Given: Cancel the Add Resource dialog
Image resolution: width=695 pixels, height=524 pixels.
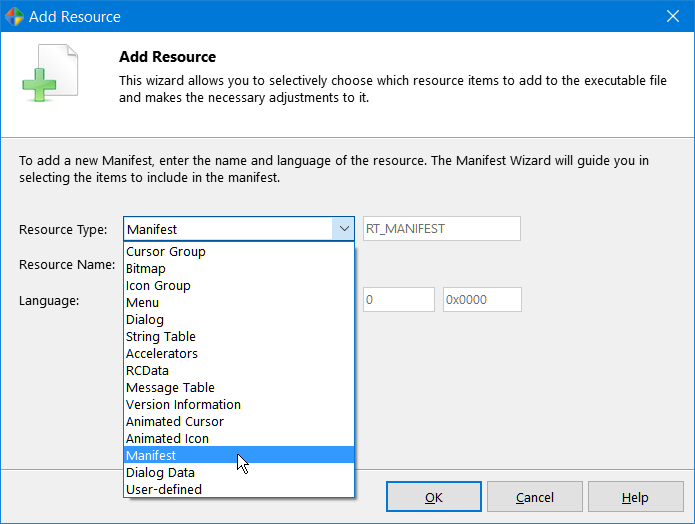Looking at the screenshot, I should click(535, 497).
